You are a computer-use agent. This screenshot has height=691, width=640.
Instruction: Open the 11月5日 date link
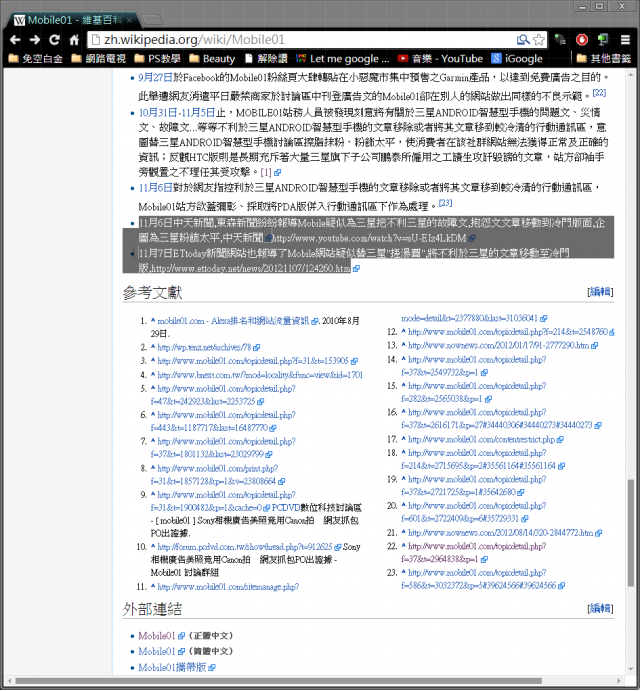[x=198, y=113]
